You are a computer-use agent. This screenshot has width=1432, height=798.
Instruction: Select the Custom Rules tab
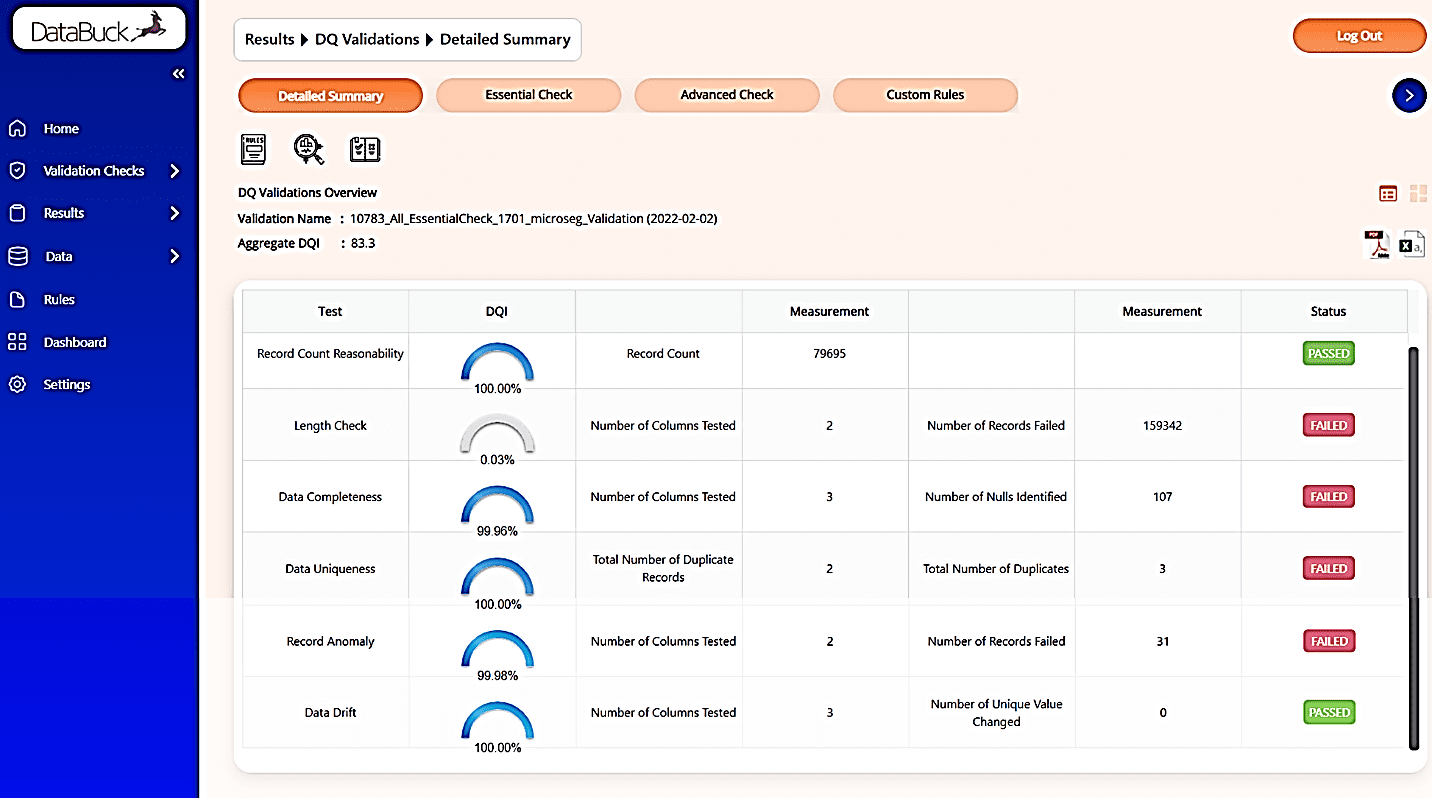point(925,95)
